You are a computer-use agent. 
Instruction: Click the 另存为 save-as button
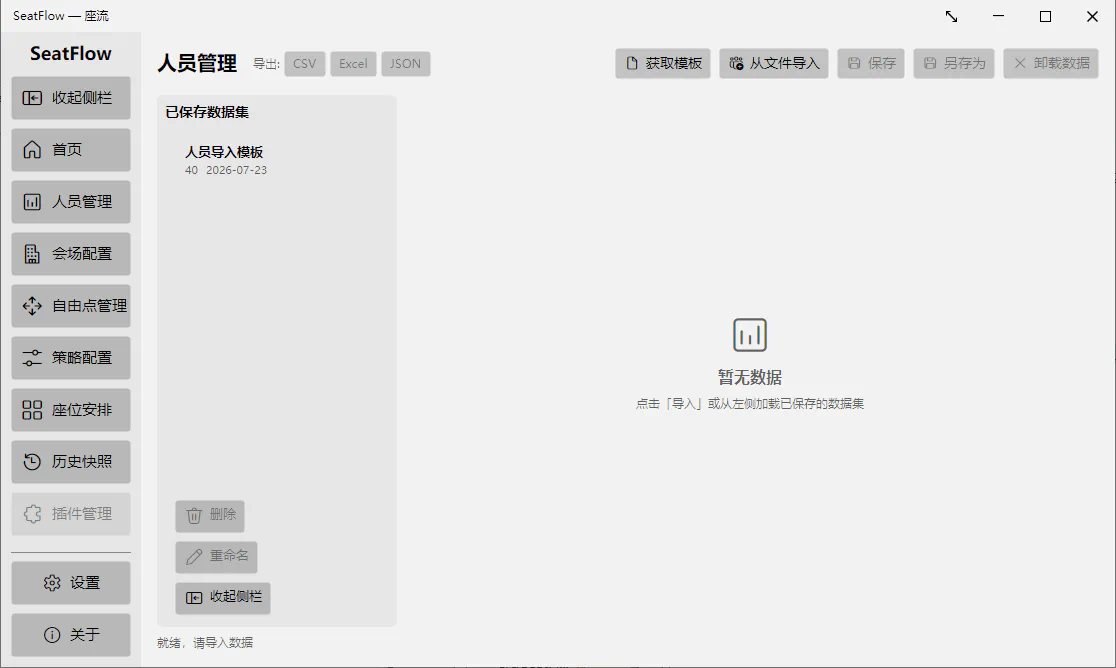954,63
